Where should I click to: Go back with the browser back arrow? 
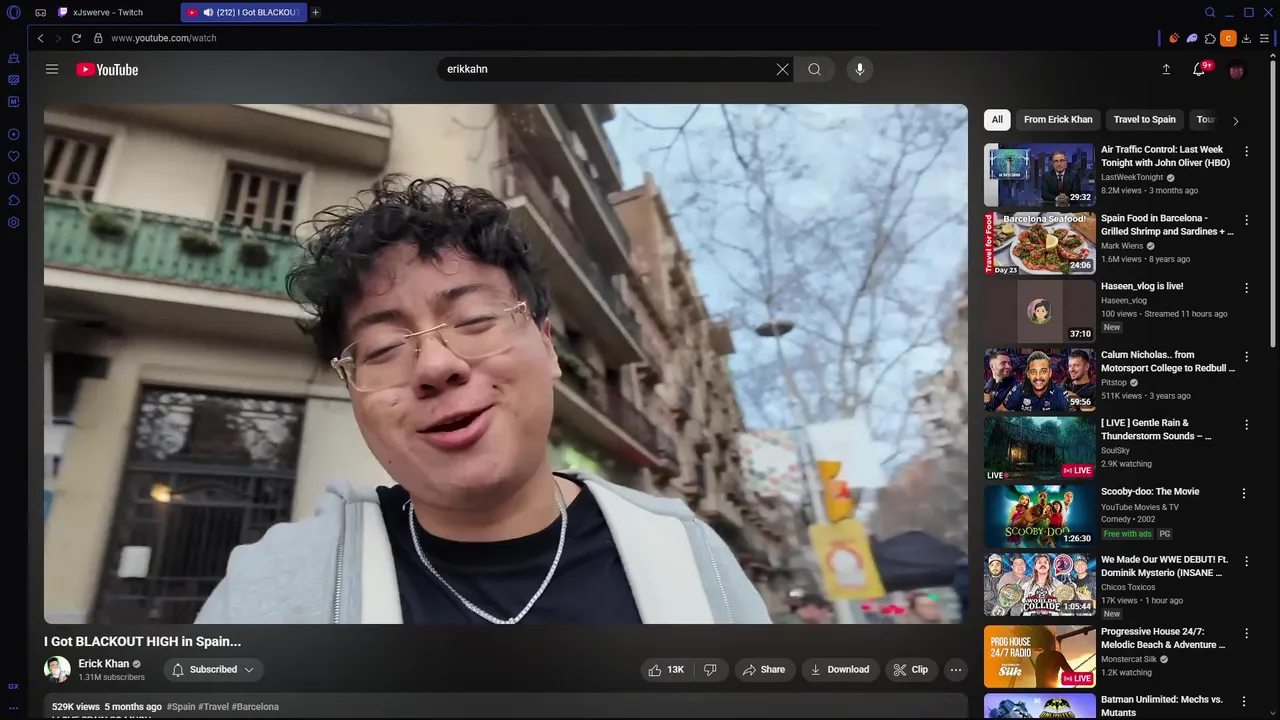point(40,38)
